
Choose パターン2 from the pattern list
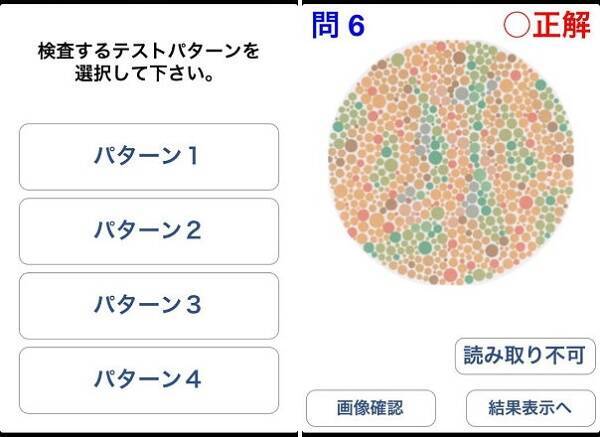point(148,231)
